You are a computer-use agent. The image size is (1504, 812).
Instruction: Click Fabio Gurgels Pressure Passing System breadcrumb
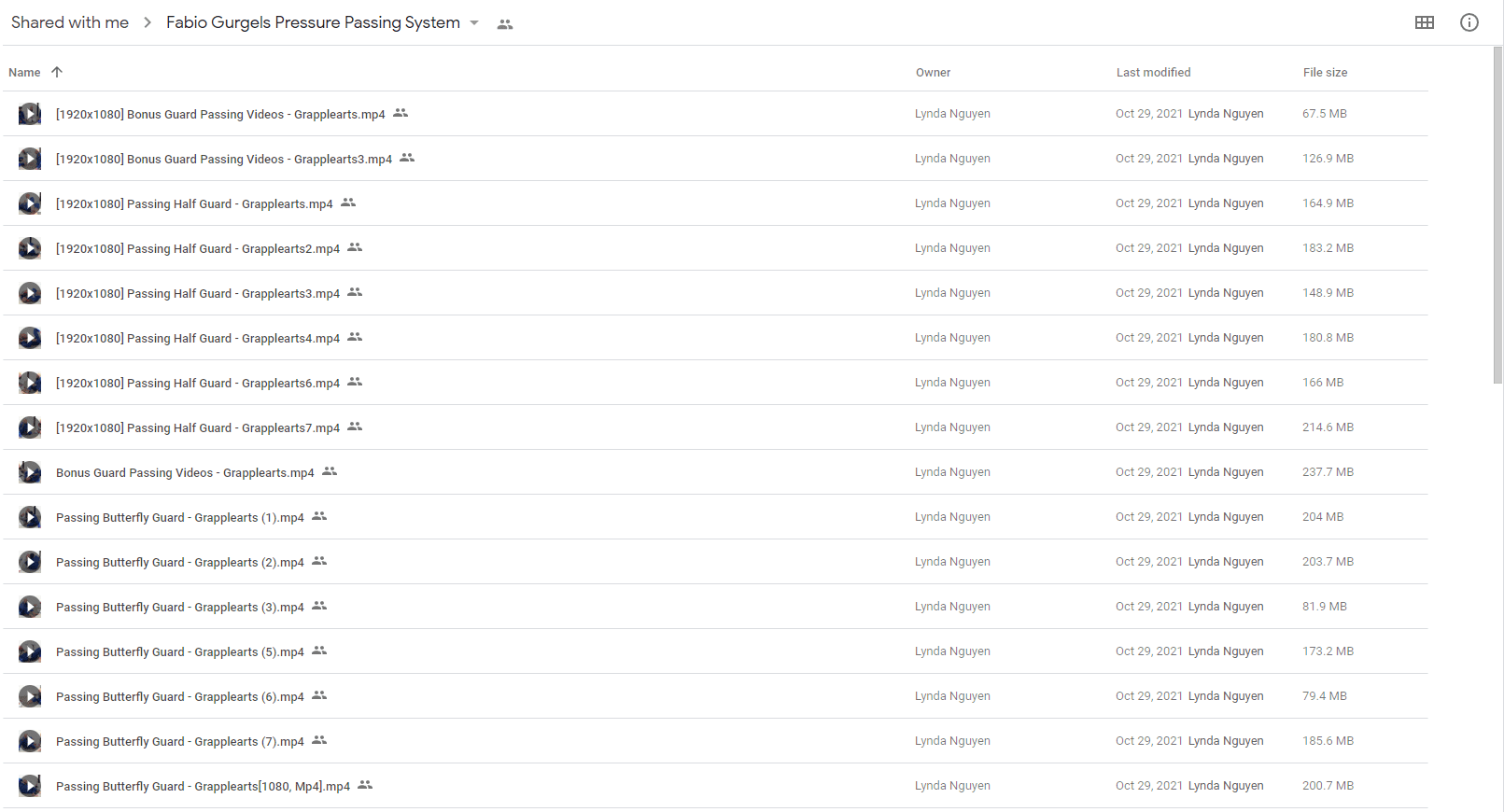[313, 22]
